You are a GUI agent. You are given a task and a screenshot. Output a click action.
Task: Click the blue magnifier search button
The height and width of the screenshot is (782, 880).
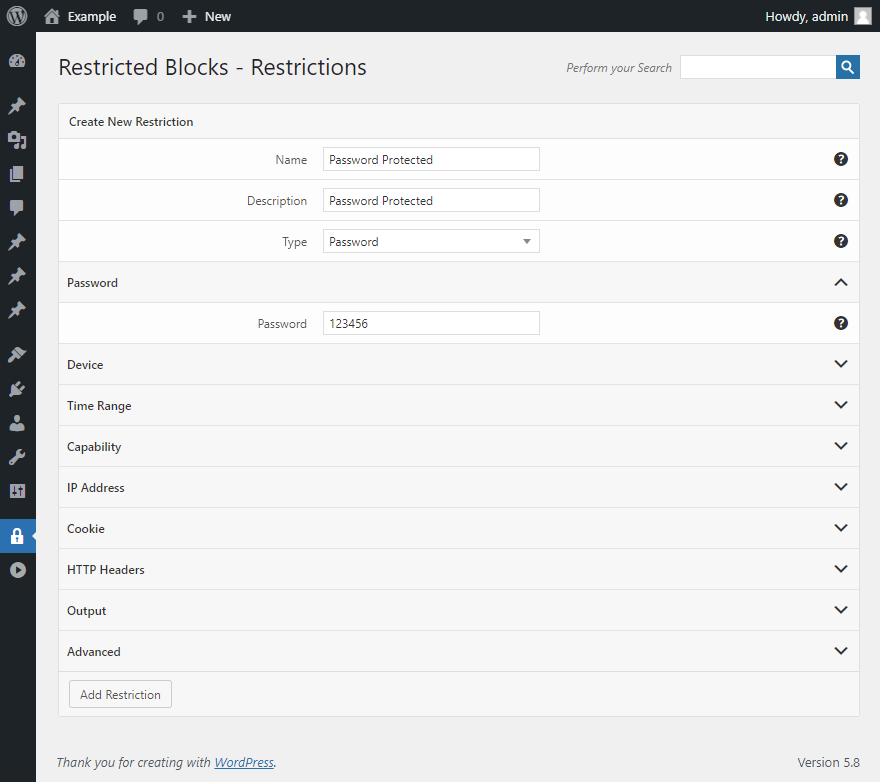point(847,67)
